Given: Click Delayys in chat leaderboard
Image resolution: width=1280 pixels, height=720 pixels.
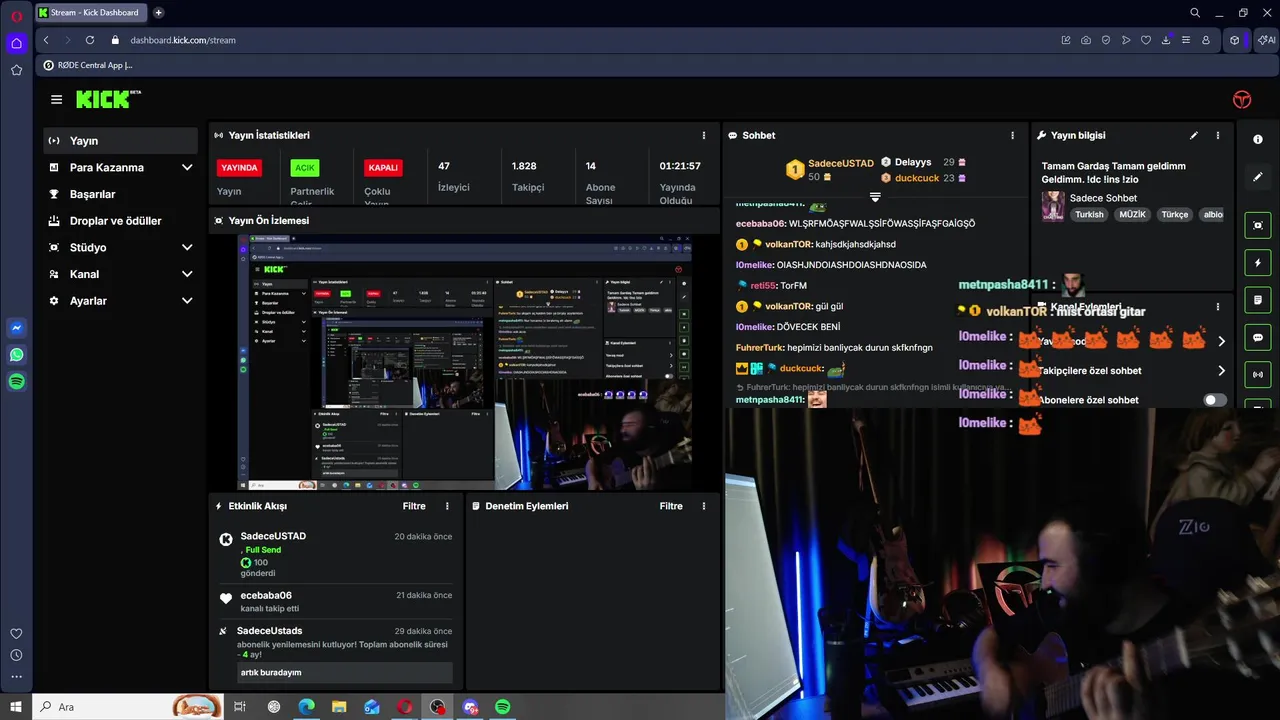Looking at the screenshot, I should coord(913,162).
